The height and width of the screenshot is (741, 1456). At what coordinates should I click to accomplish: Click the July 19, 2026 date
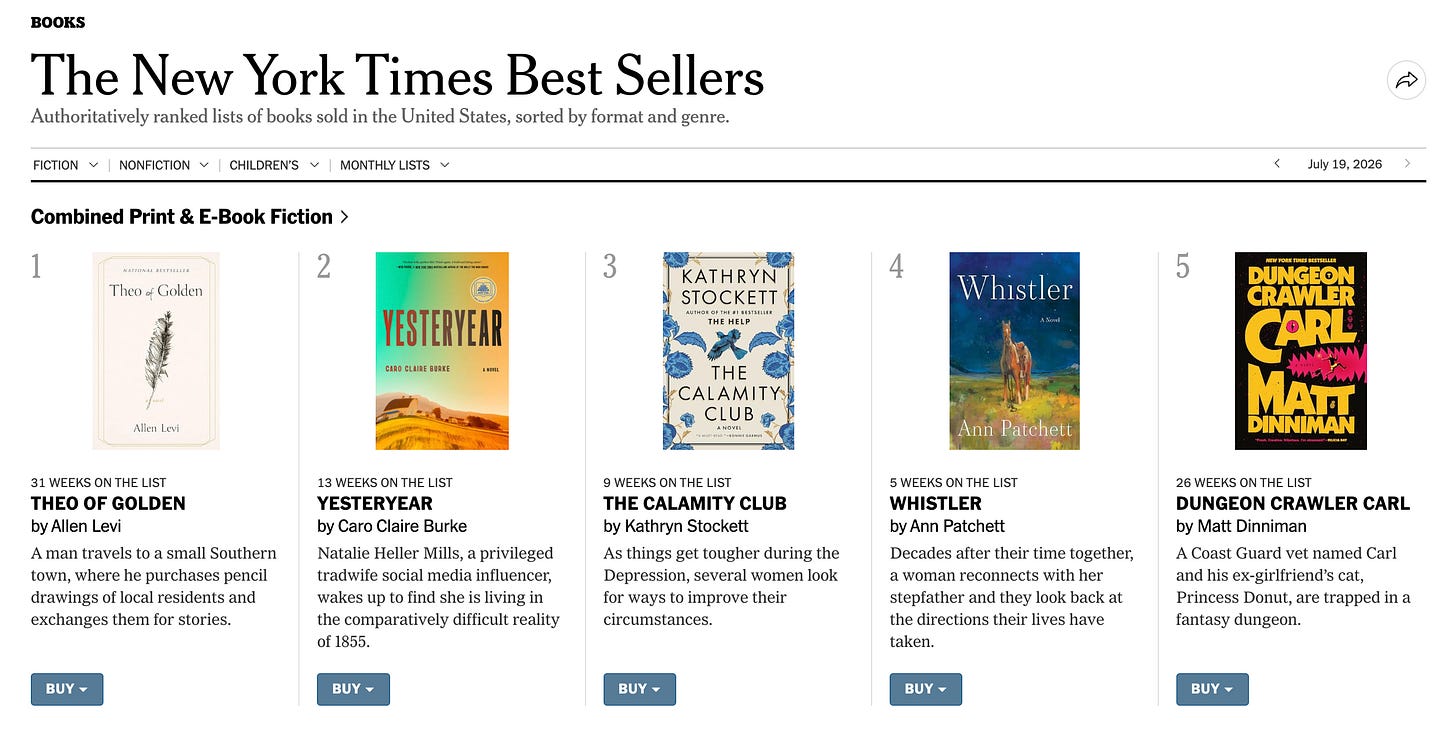tap(1345, 164)
